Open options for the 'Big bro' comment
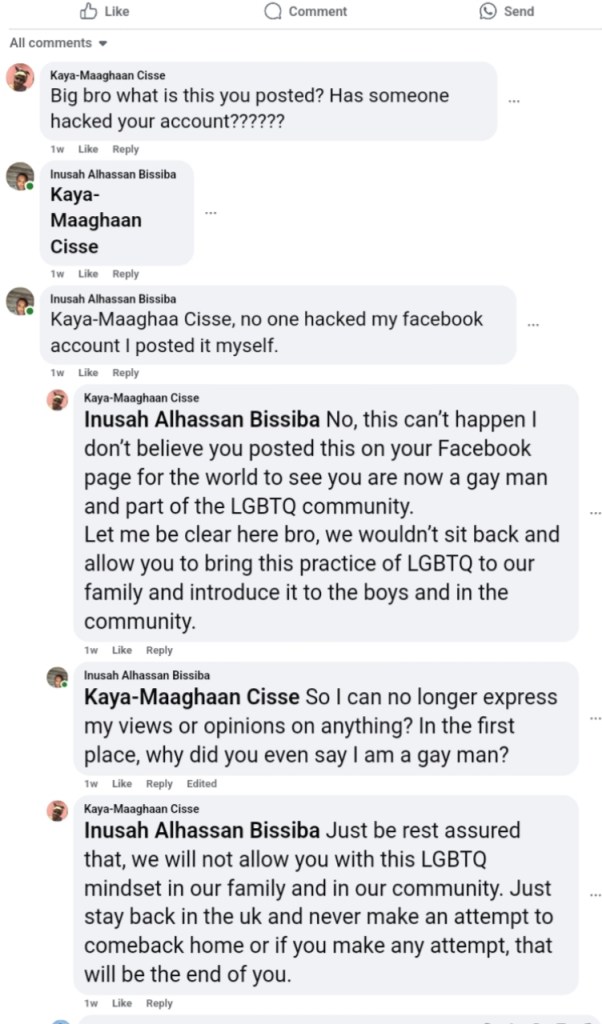 coord(514,101)
